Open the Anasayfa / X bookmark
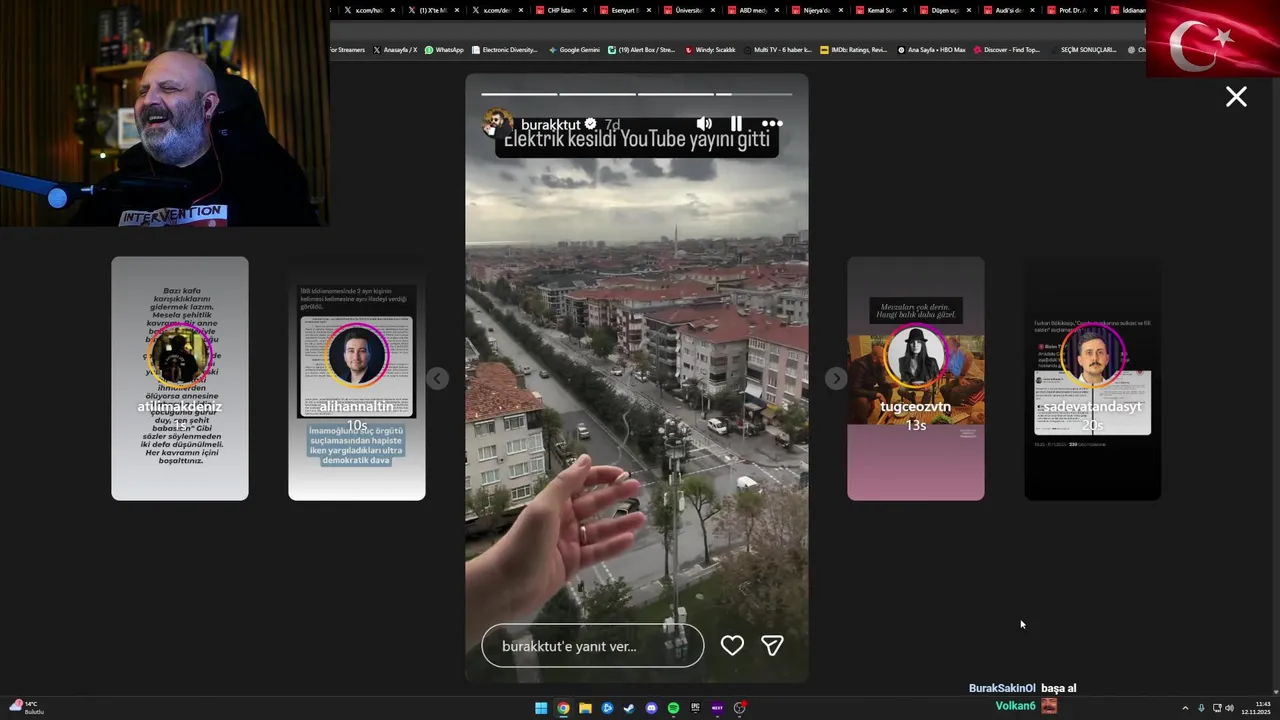The width and height of the screenshot is (1280, 720). coord(395,49)
